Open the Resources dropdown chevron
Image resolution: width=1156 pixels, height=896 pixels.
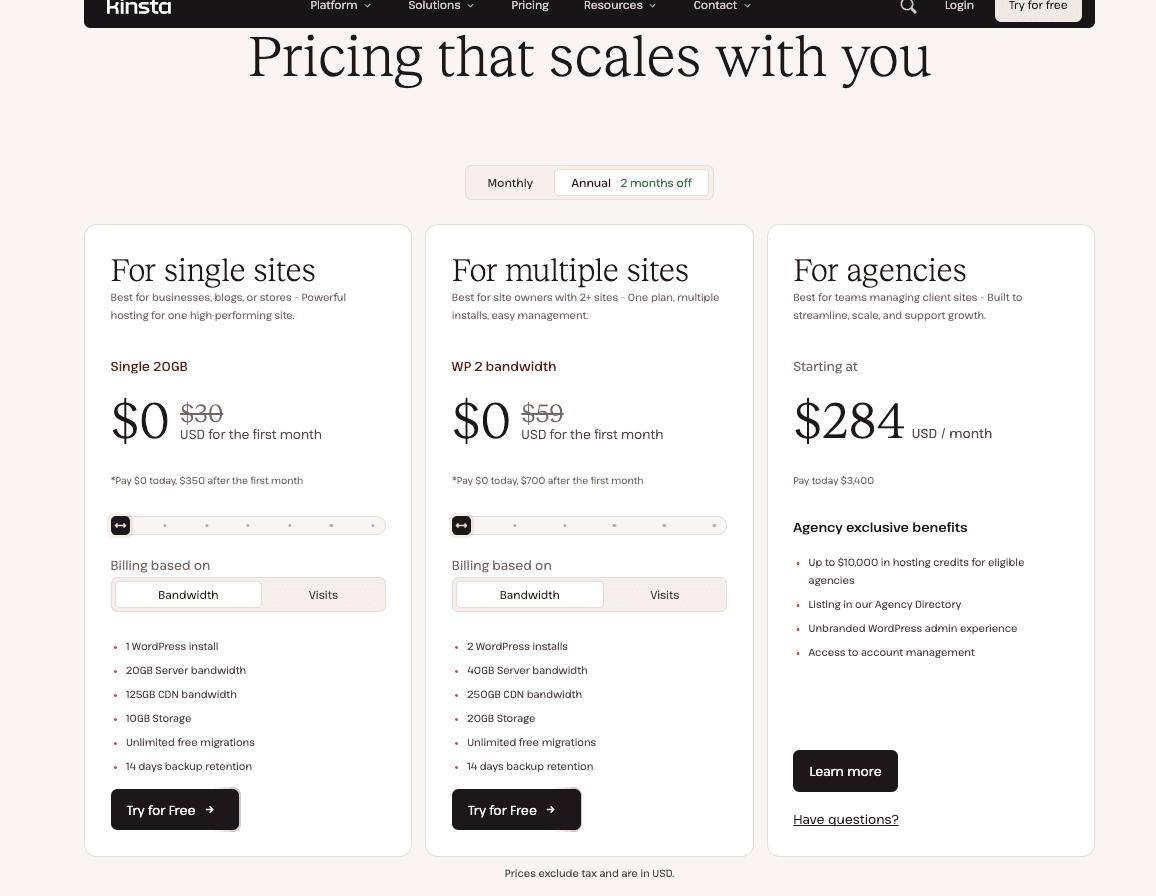[652, 6]
